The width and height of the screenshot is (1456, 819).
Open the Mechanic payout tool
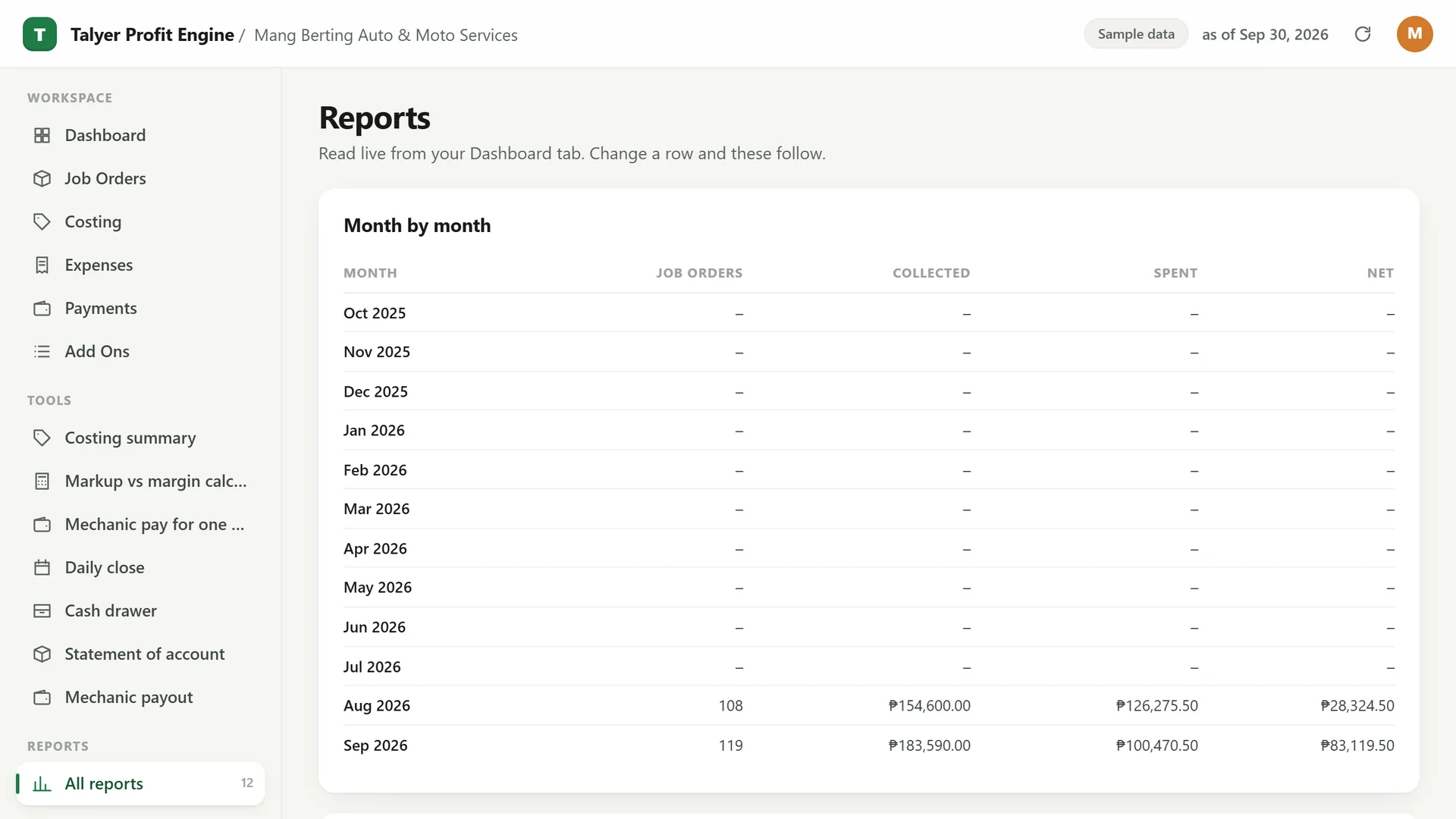pos(140,697)
